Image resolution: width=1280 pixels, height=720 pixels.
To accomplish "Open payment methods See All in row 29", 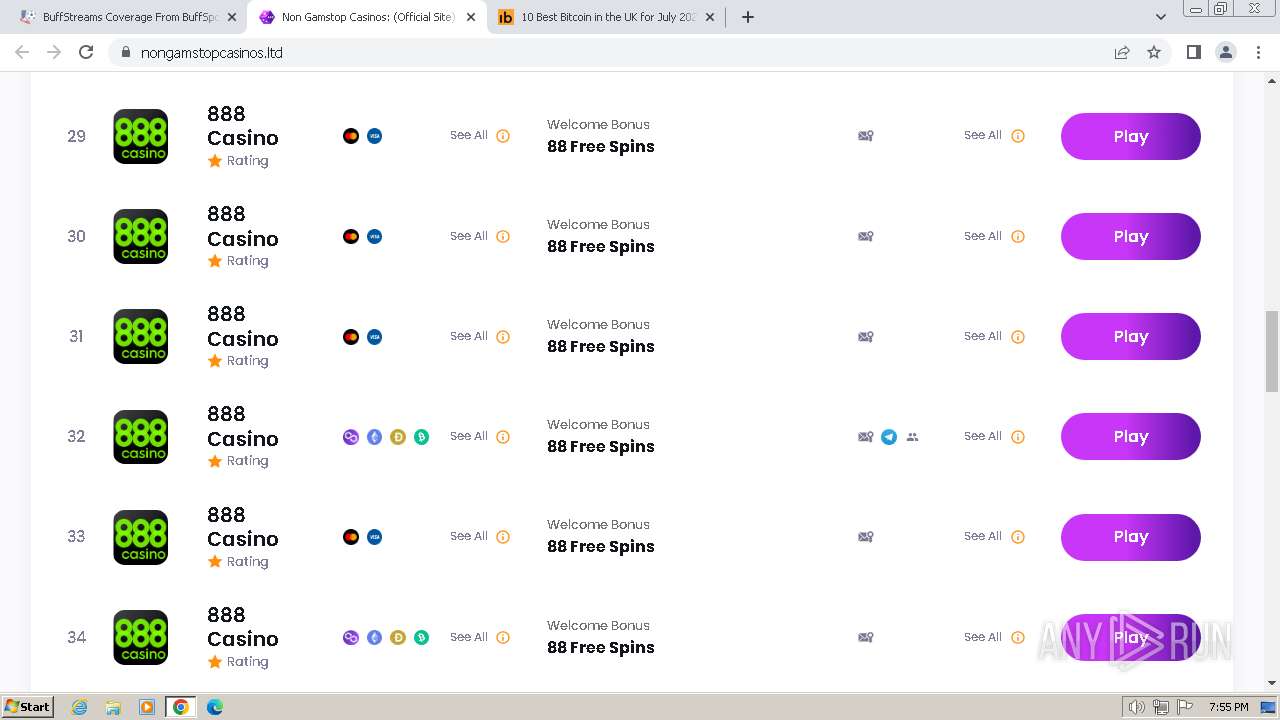I will [x=469, y=135].
